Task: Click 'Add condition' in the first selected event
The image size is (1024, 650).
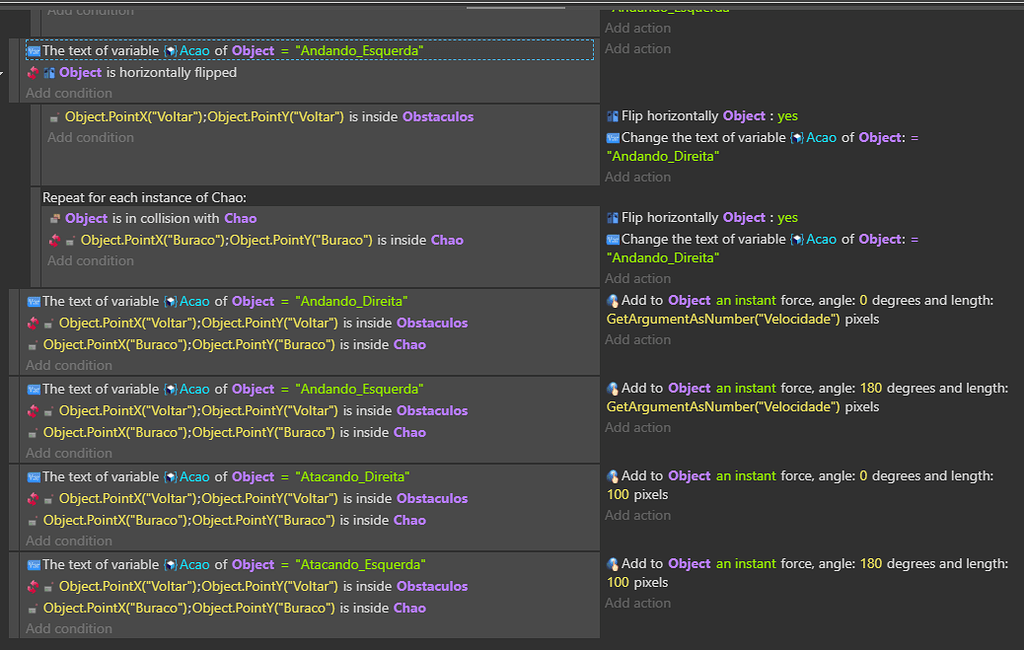Action: point(70,92)
